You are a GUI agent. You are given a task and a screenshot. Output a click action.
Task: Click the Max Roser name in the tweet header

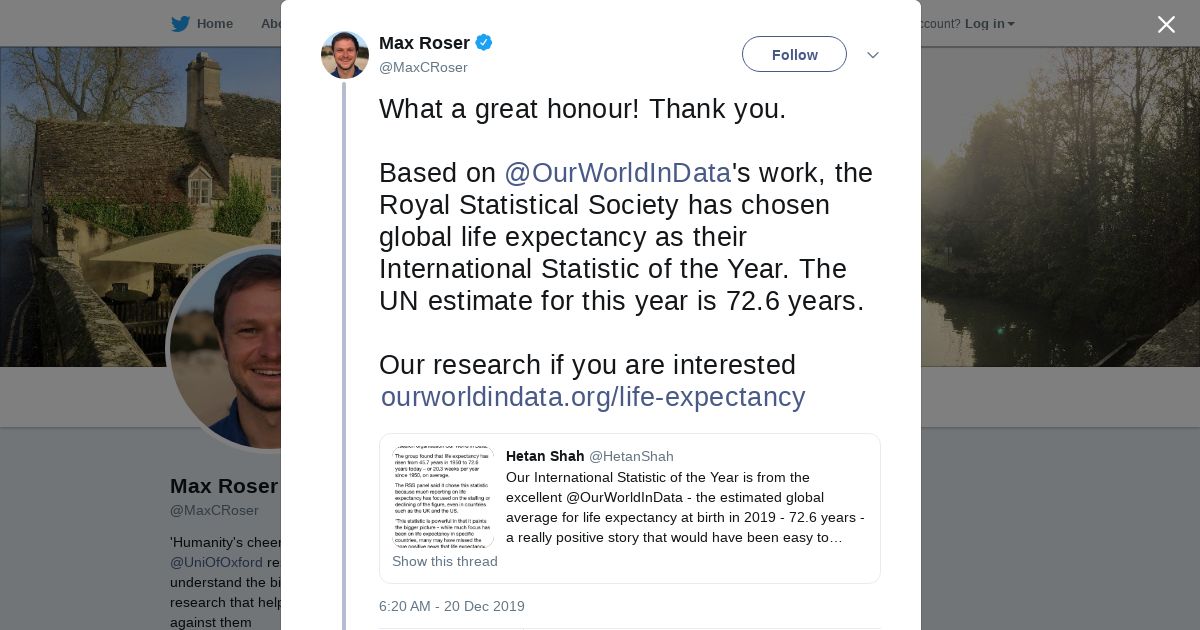[424, 43]
